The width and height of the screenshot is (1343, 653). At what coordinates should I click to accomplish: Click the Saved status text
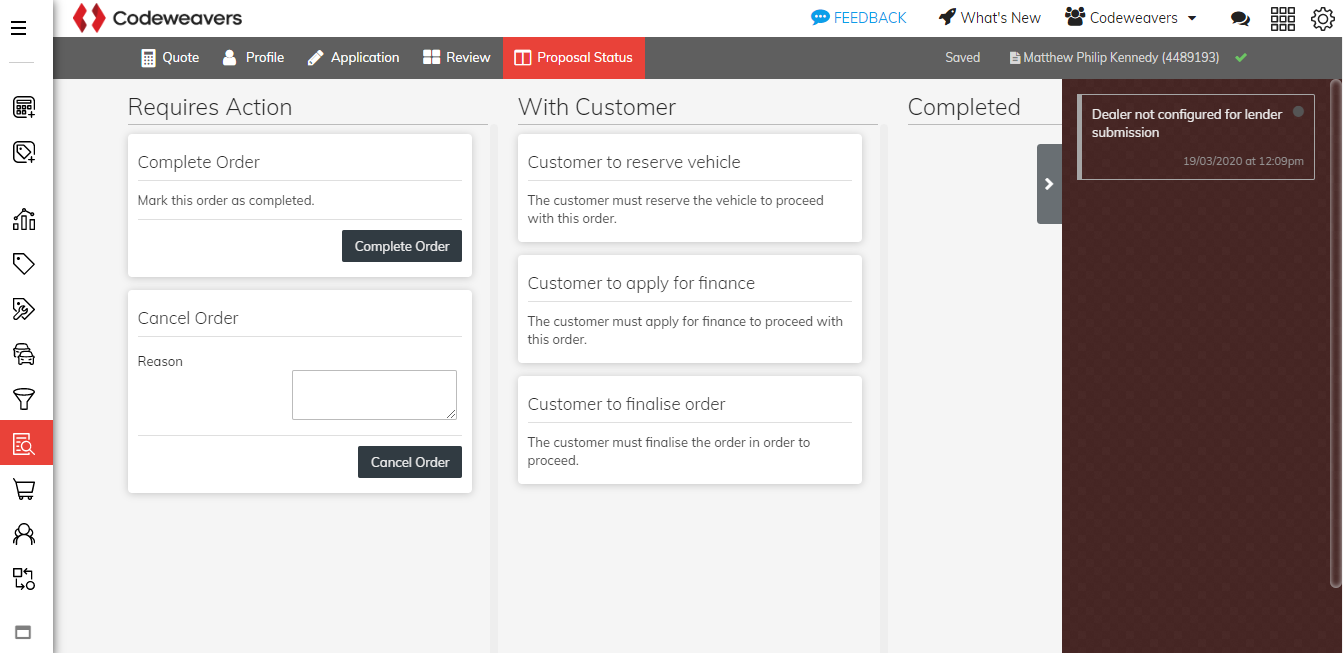coord(962,58)
